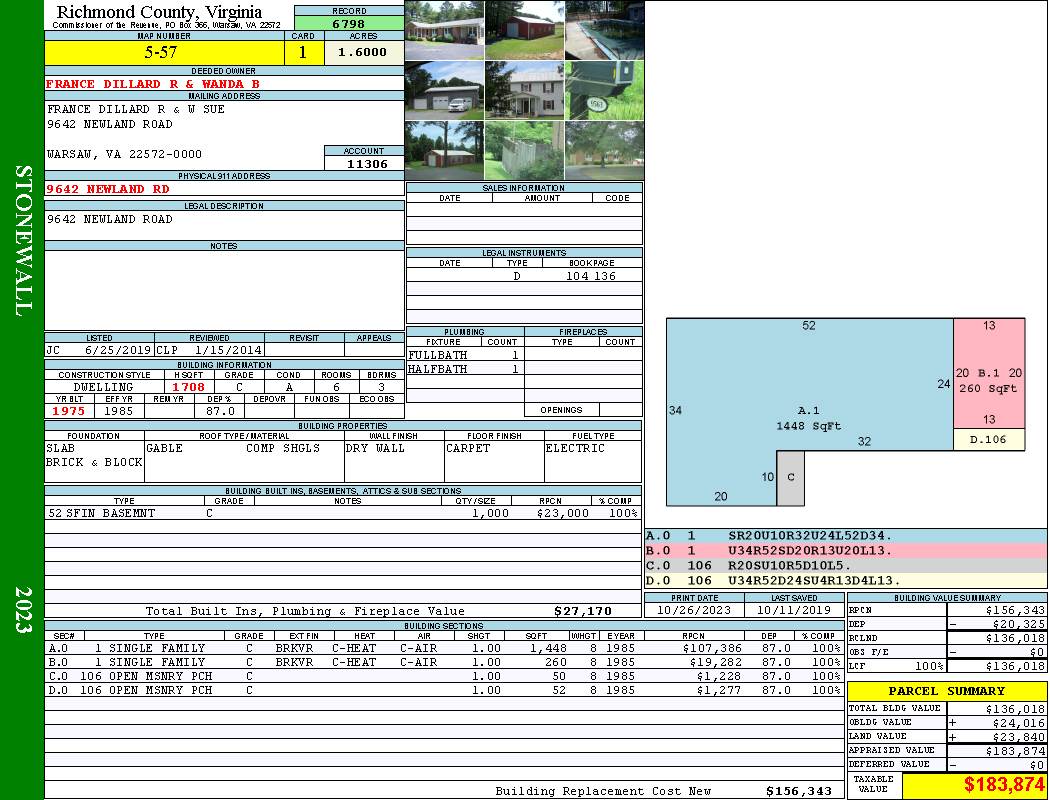This screenshot has width=1050, height=800.
Task: Open the brick ranch house photo
Action: pos(444,30)
